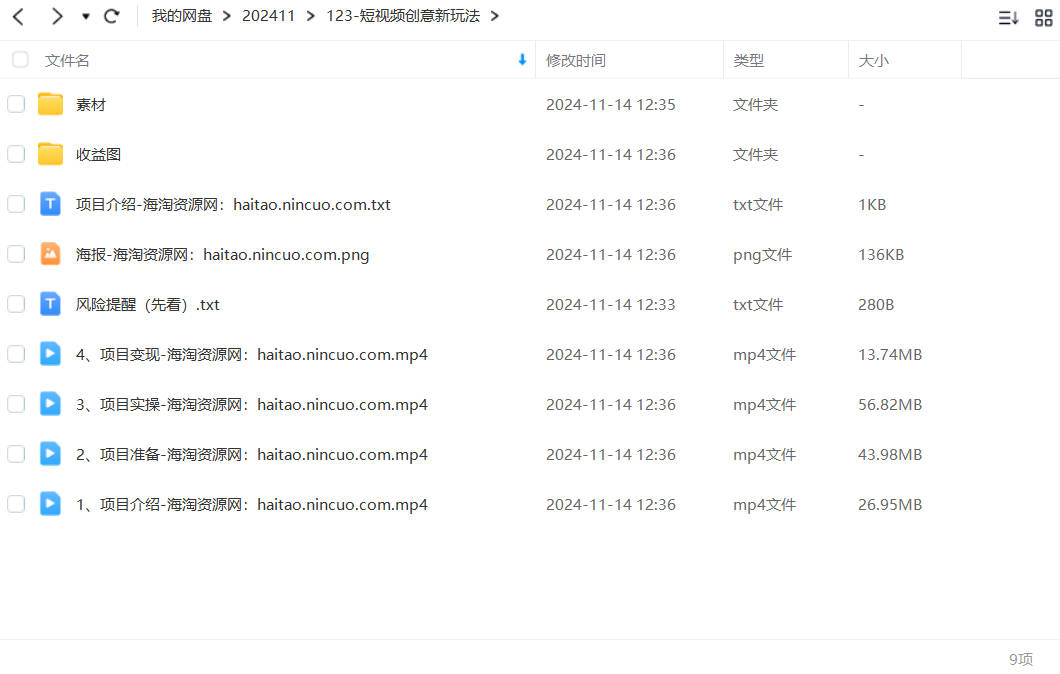Screen dimensions: 1060x674
Task: Select 海报-海淘资源网 png filename
Action: [222, 255]
